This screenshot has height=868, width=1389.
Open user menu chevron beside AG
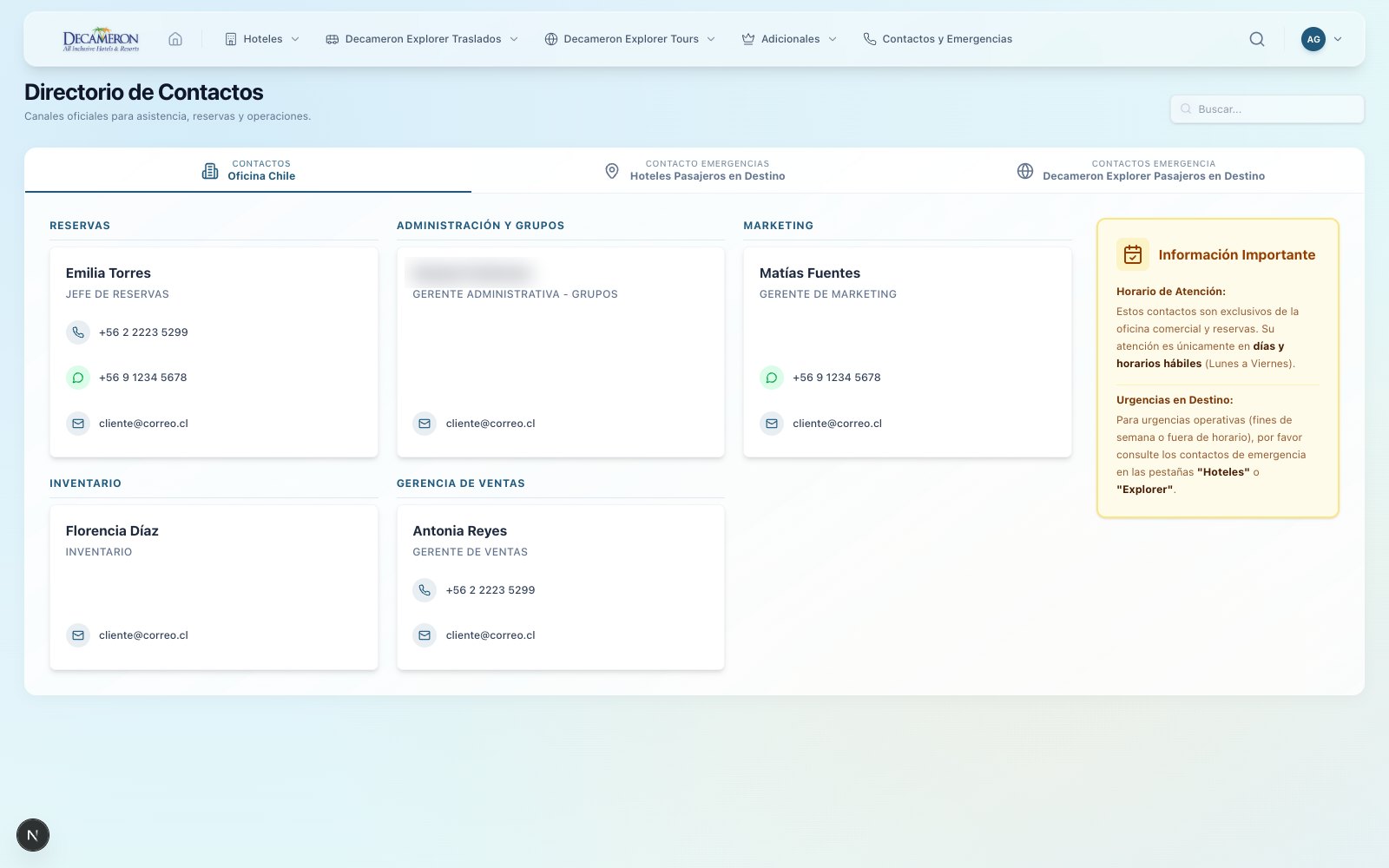coord(1338,39)
